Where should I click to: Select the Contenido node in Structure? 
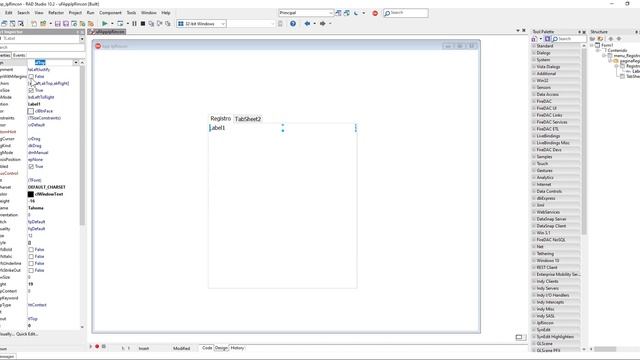(x=617, y=50)
